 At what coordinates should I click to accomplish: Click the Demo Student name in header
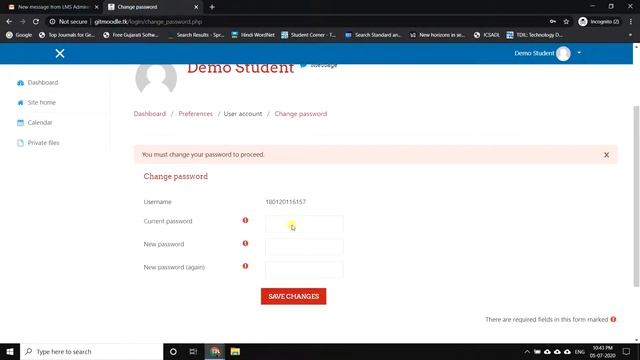click(x=534, y=53)
